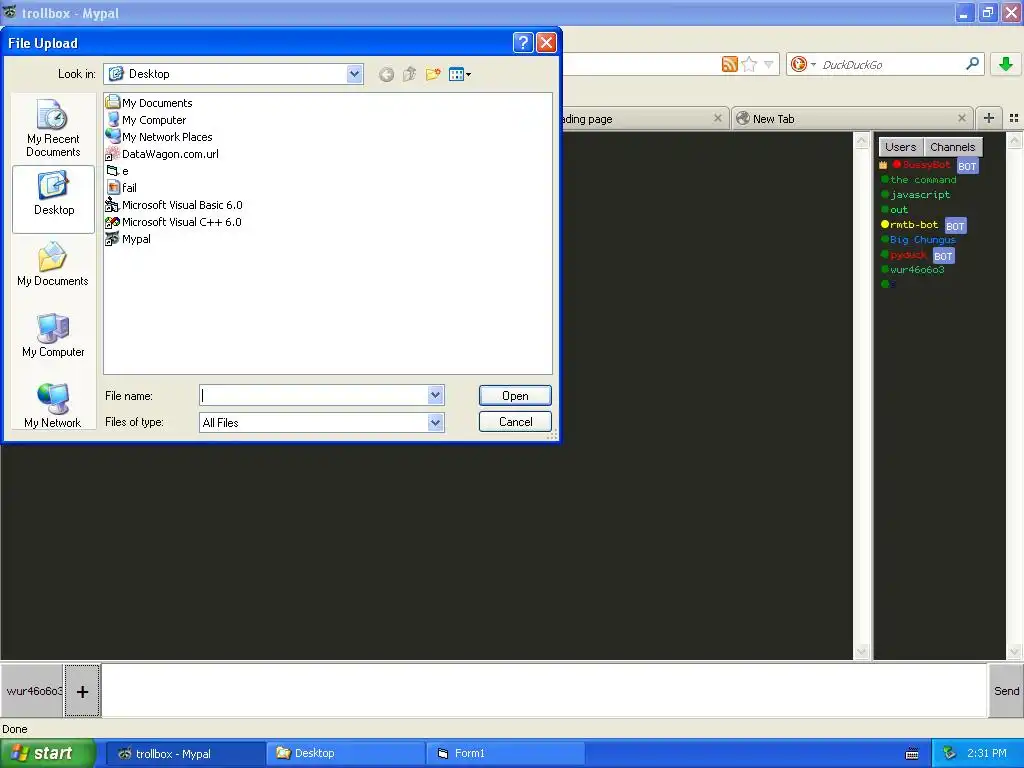
Task: Select the Mypal shortcut in file list
Action: click(129, 238)
